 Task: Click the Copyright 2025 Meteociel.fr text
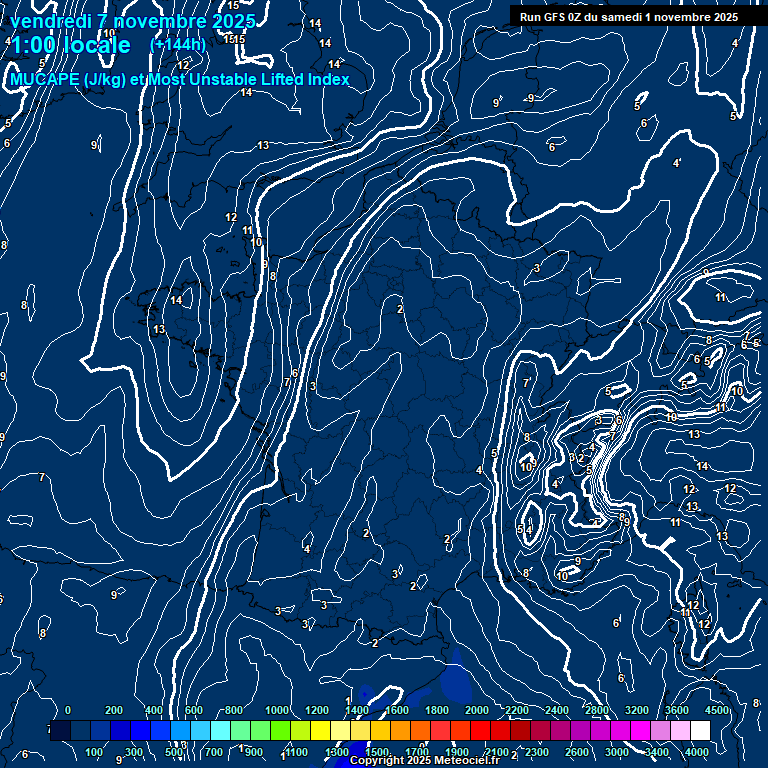coord(424,760)
